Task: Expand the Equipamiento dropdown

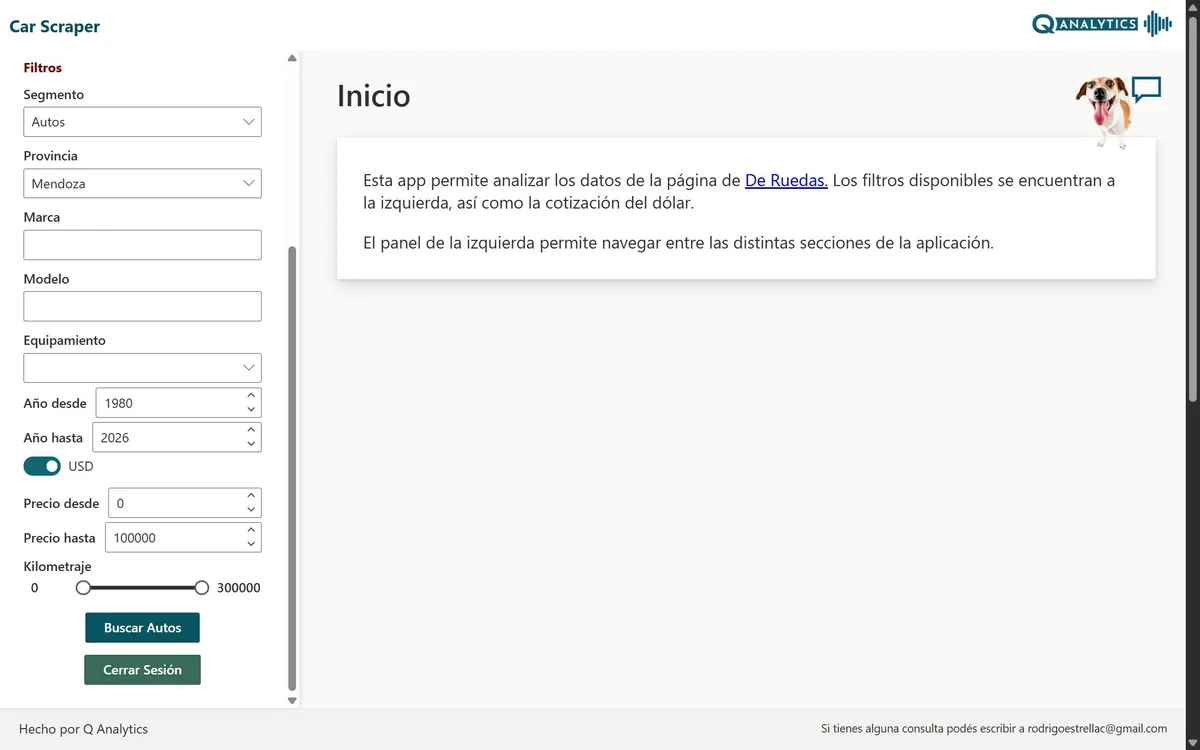Action: (x=142, y=368)
